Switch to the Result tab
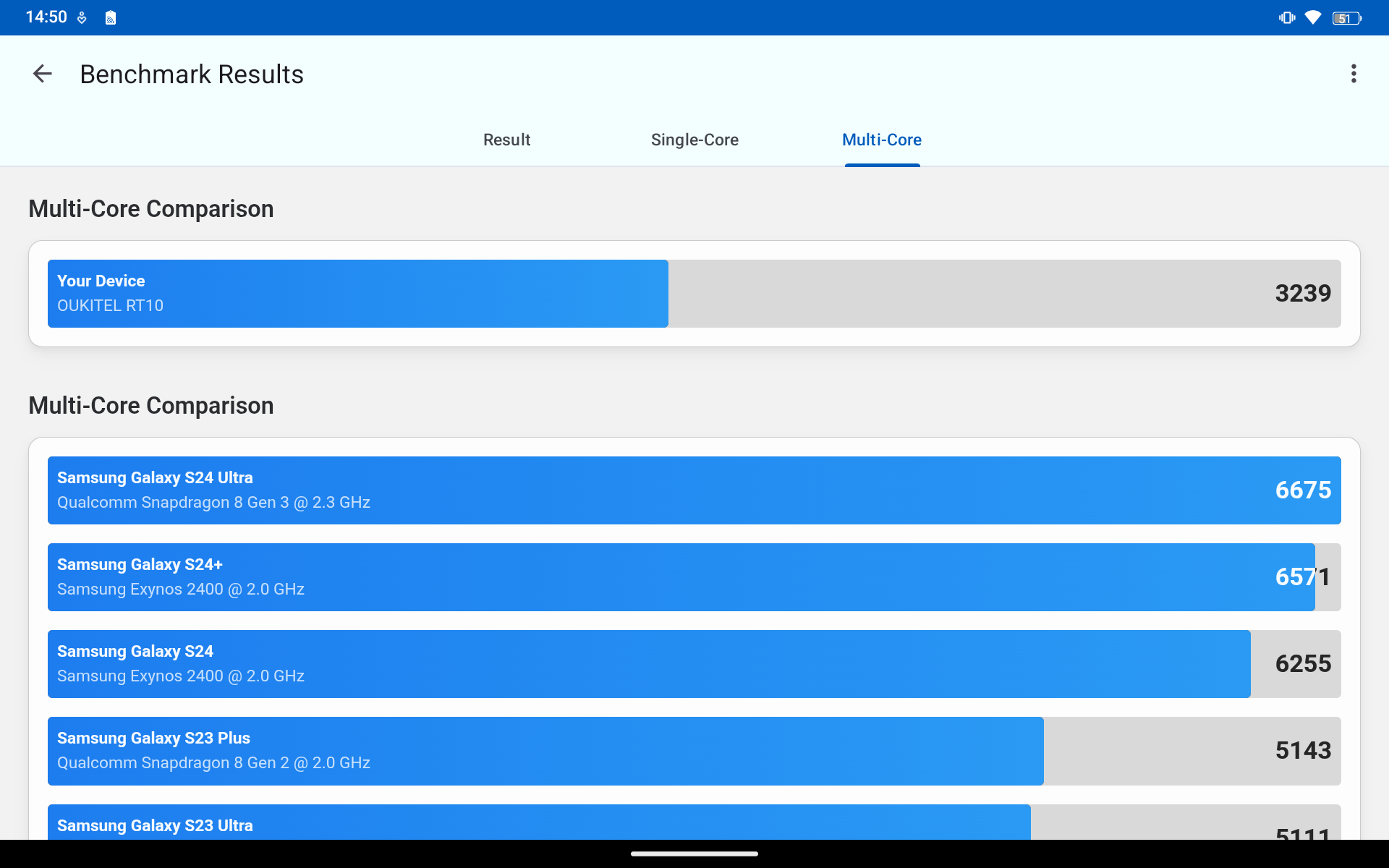This screenshot has height=868, width=1389. (x=506, y=140)
